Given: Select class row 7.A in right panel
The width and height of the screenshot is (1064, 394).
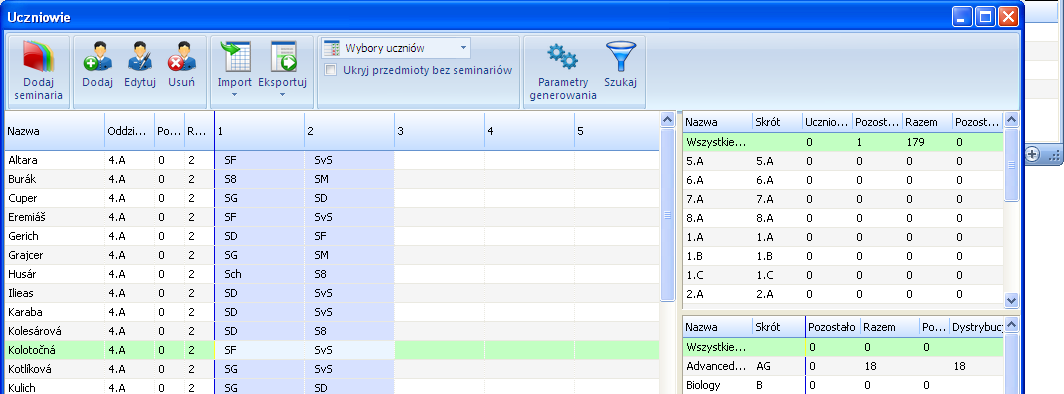Looking at the screenshot, I should (841, 199).
